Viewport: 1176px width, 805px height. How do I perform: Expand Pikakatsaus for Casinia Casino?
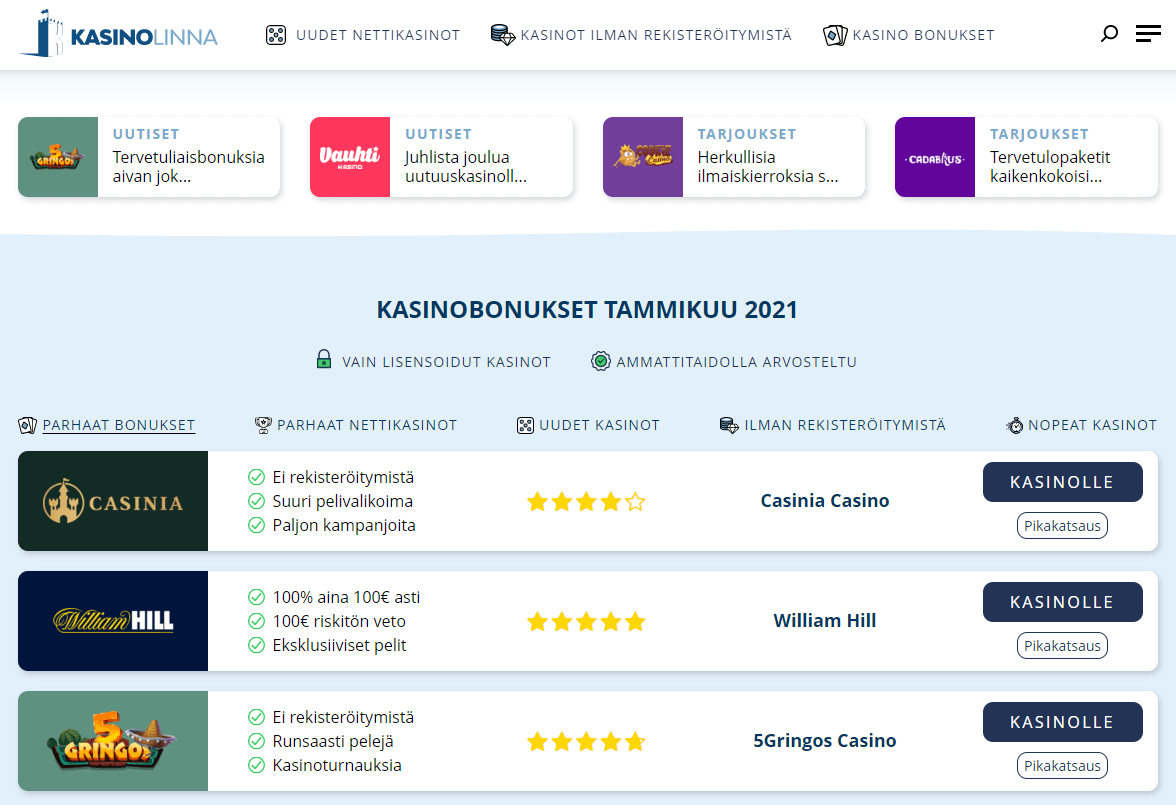(1062, 526)
